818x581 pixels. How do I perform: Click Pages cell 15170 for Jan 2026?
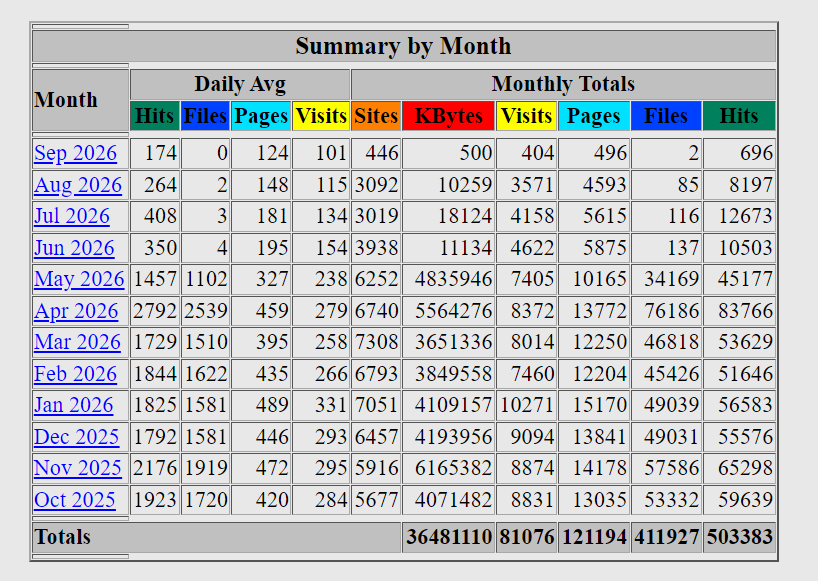594,405
